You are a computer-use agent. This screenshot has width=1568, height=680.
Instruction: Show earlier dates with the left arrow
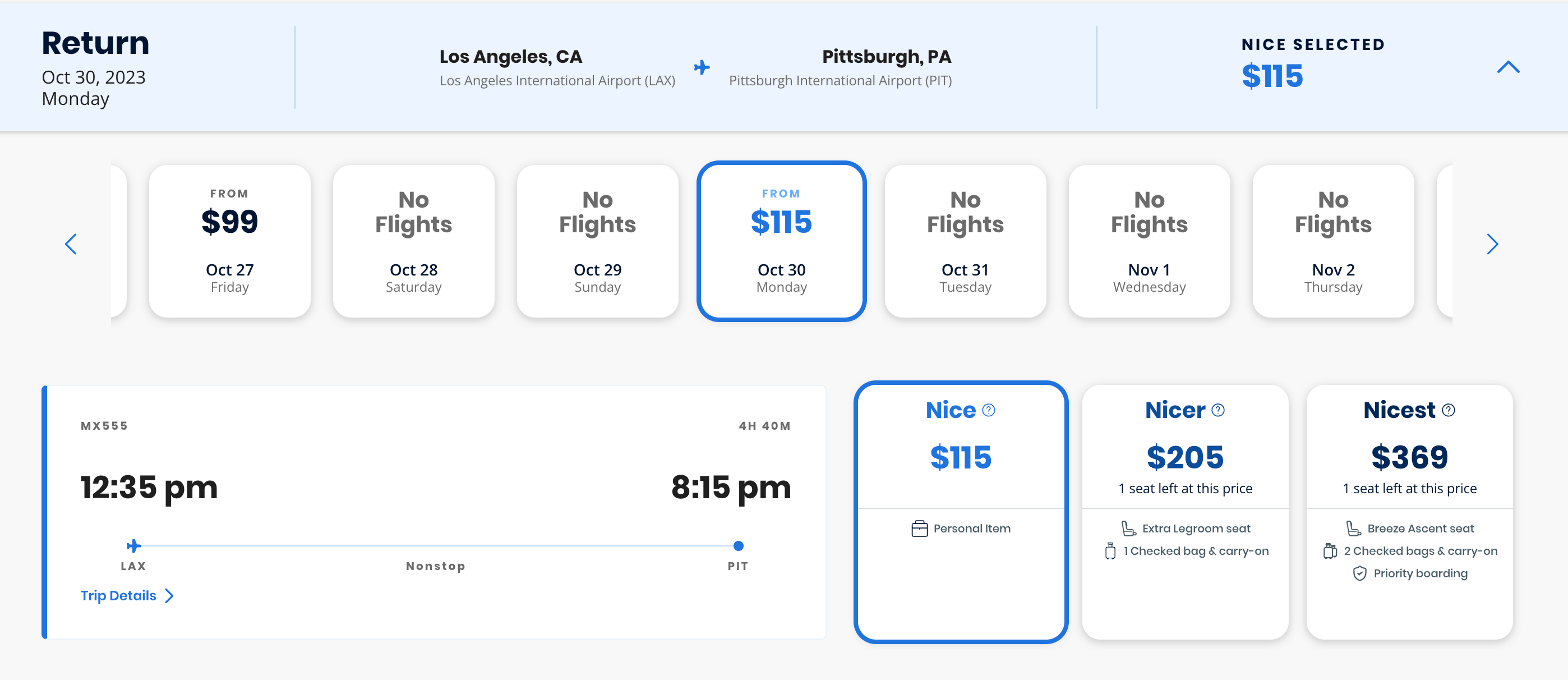coord(71,244)
